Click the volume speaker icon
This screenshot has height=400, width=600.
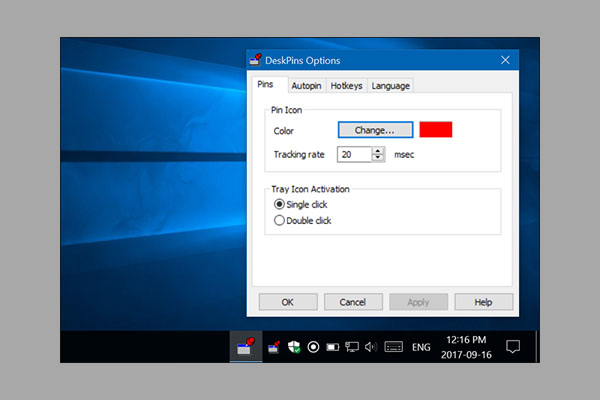pos(371,347)
